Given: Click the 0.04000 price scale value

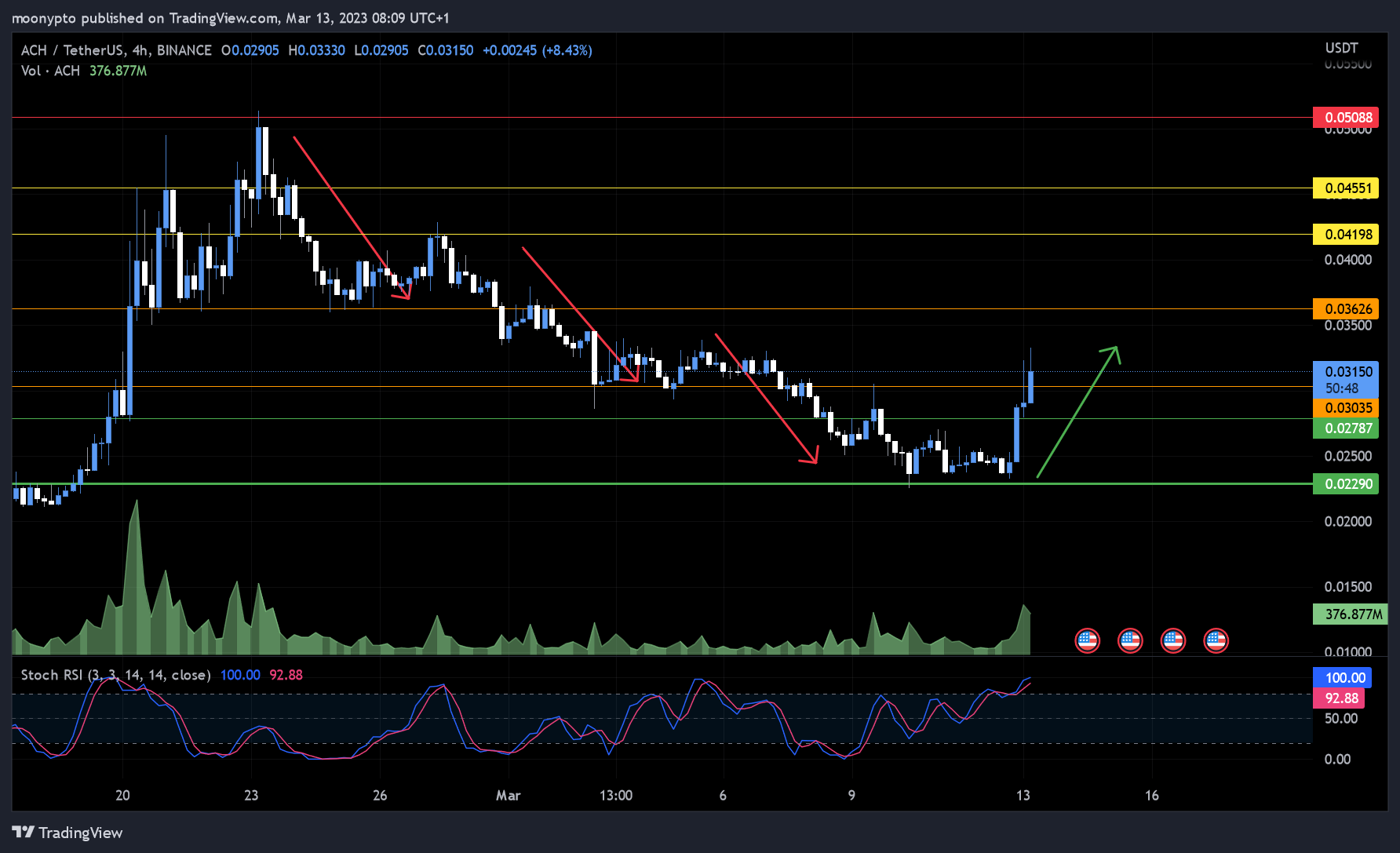Looking at the screenshot, I should click(x=1348, y=261).
